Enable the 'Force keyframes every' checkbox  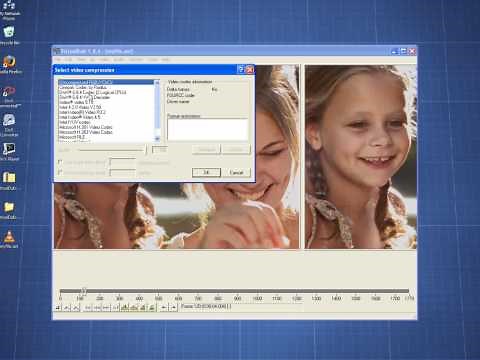(60, 172)
